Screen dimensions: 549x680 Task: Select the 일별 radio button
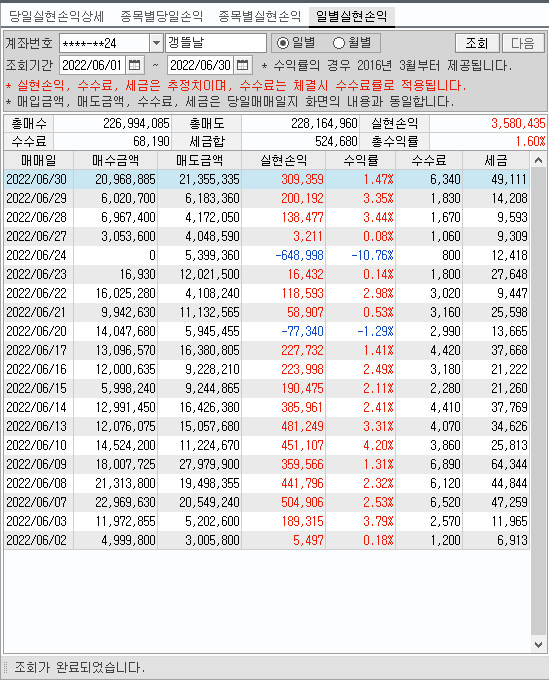283,43
